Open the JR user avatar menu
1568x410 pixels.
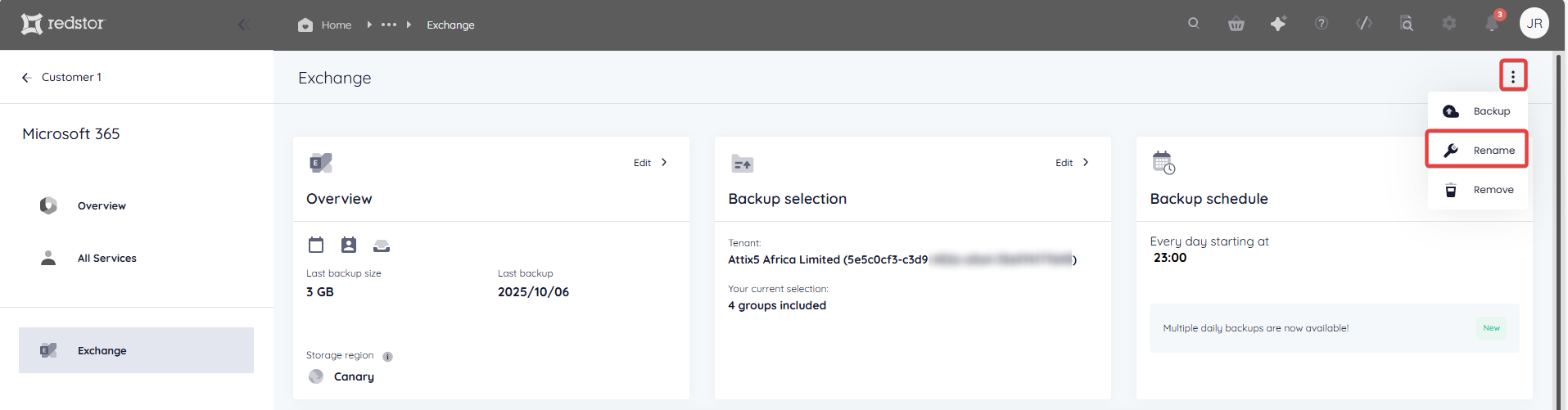(1534, 23)
